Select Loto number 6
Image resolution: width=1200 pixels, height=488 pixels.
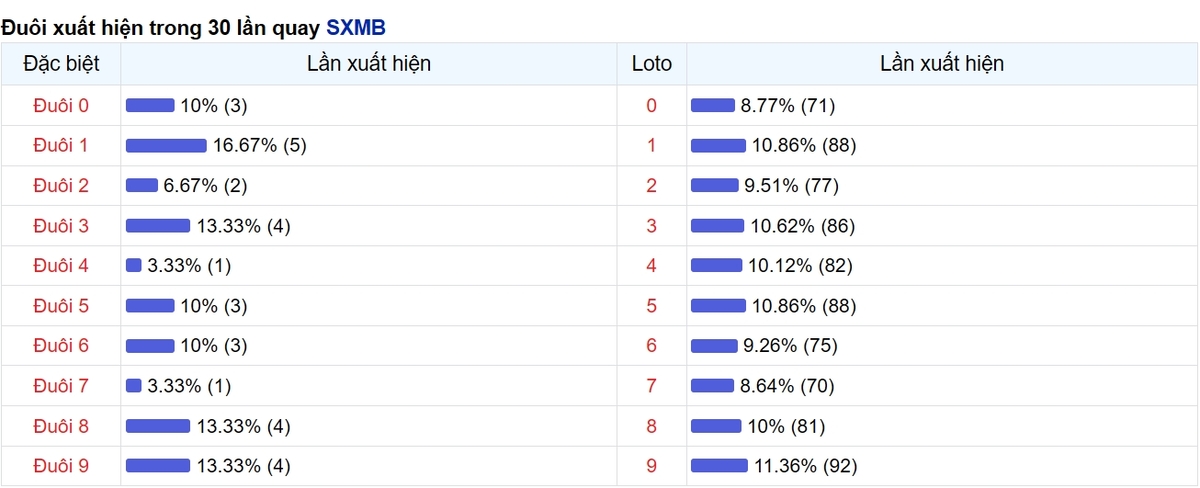pyautogui.click(x=652, y=345)
